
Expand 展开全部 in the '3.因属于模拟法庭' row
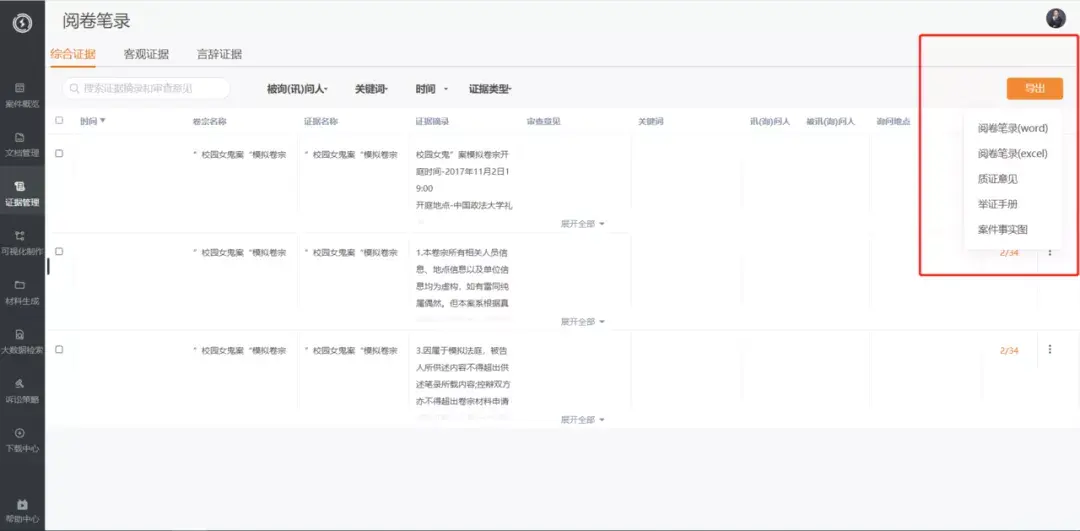[x=583, y=419]
